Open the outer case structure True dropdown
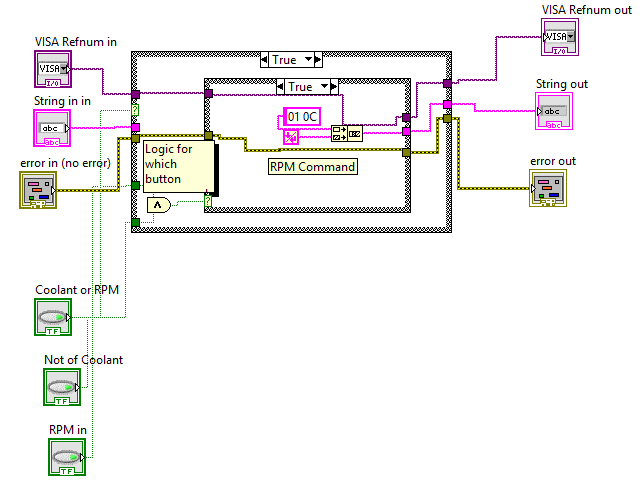 point(308,60)
